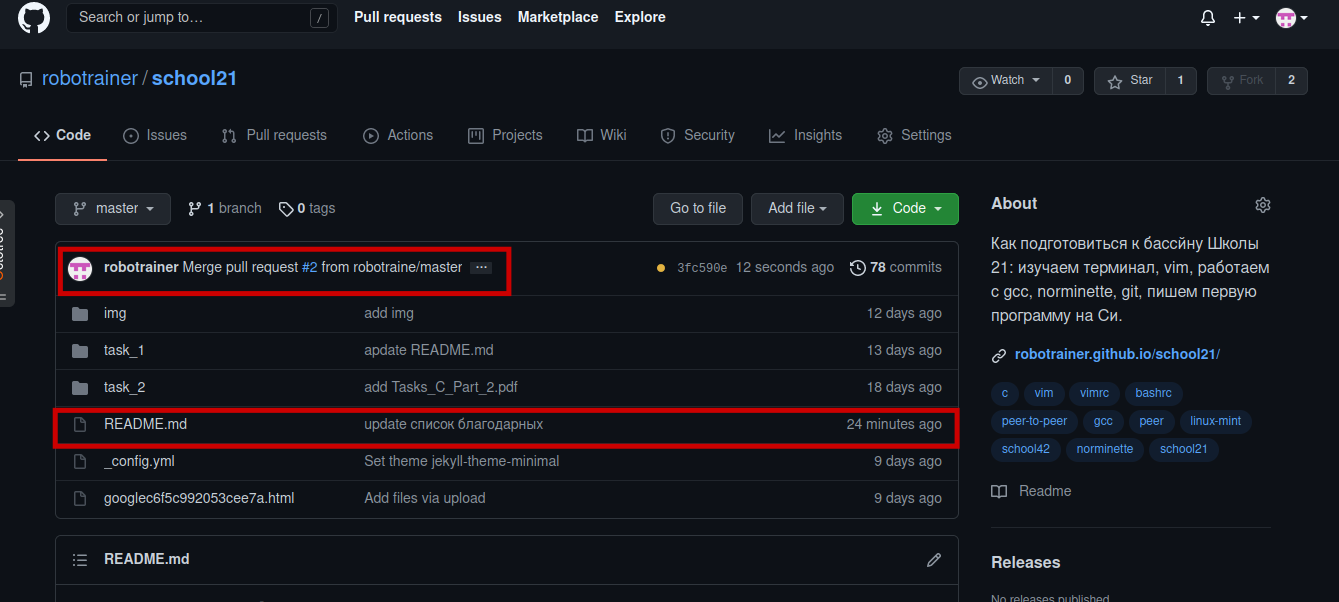Select the 'school42' topic tag
Viewport: 1339px width, 602px height.
(x=1026, y=449)
